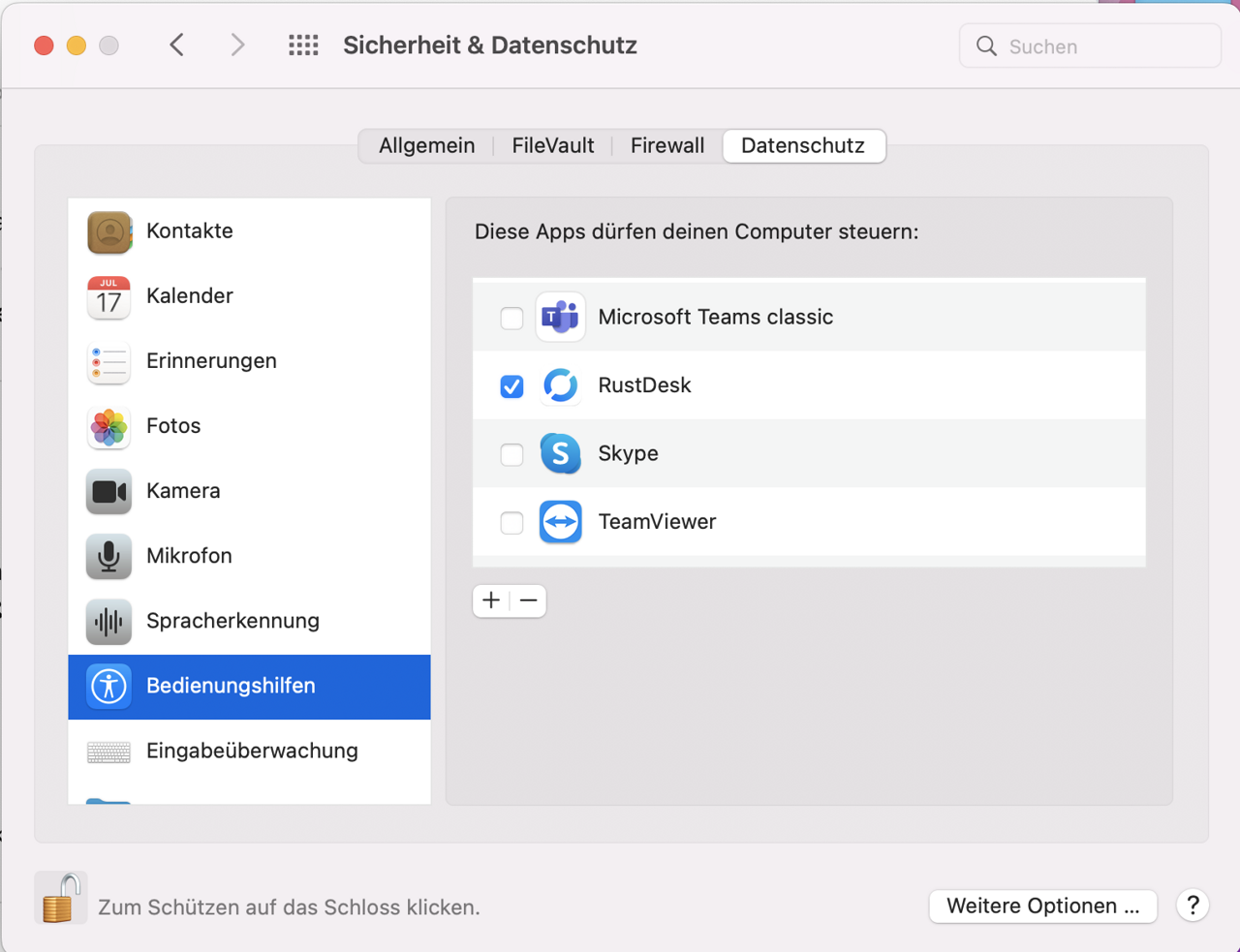Switch to the Allgemein tab

tap(426, 146)
